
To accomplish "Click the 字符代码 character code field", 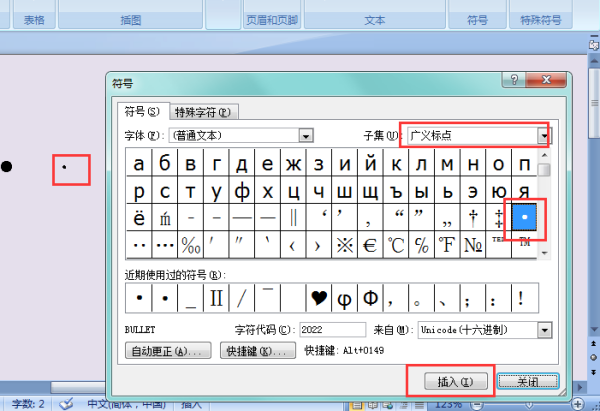I will [333, 330].
